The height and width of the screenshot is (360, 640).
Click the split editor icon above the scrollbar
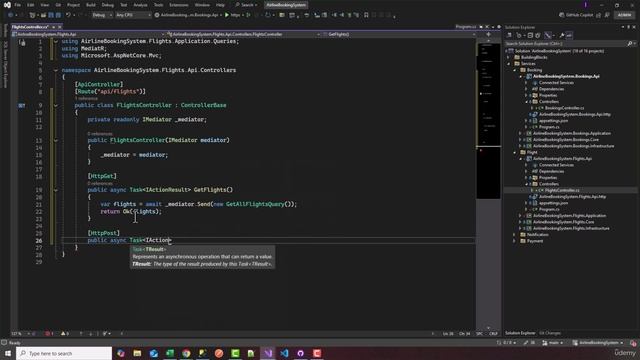click(488, 35)
